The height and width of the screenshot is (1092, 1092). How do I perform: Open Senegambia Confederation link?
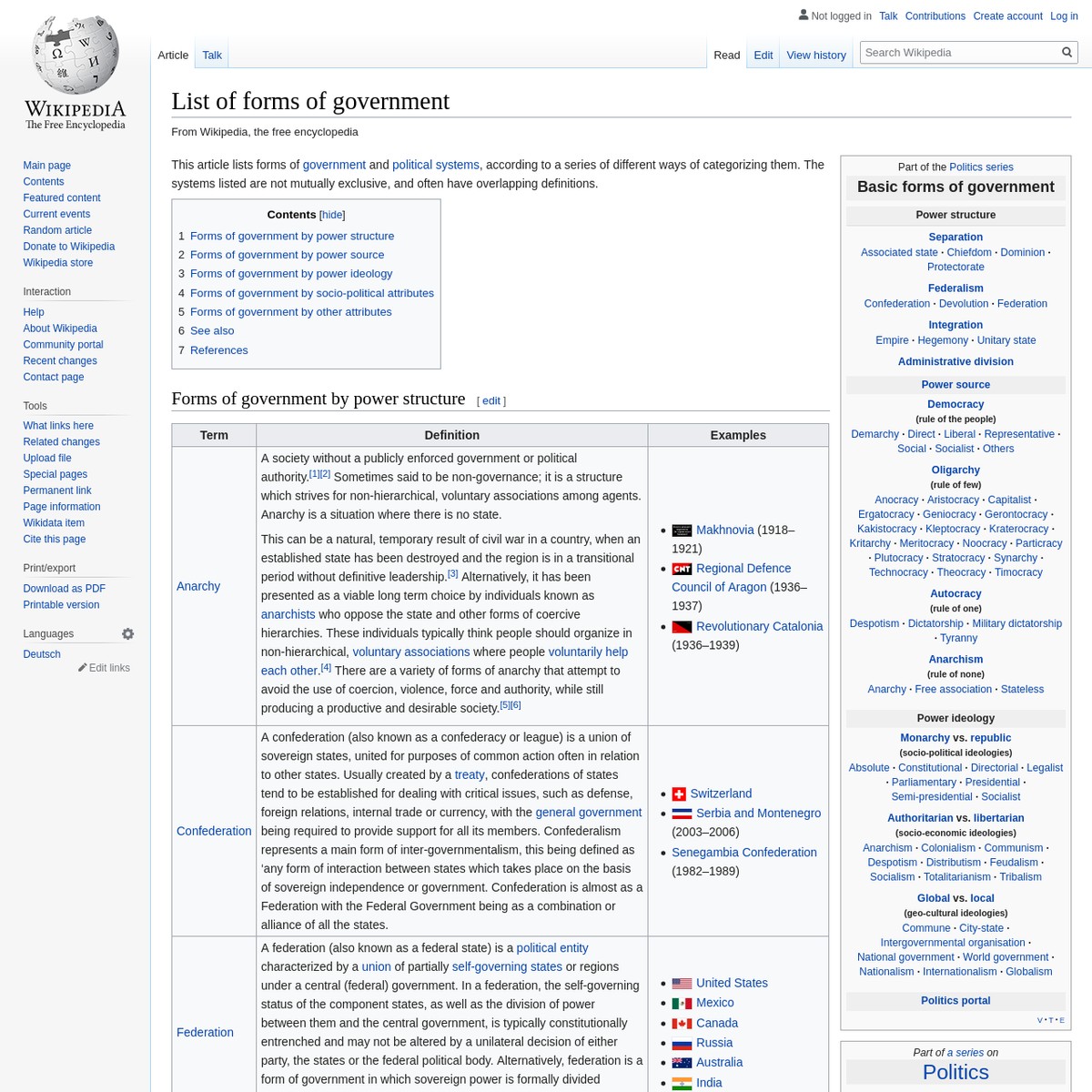pos(744,853)
